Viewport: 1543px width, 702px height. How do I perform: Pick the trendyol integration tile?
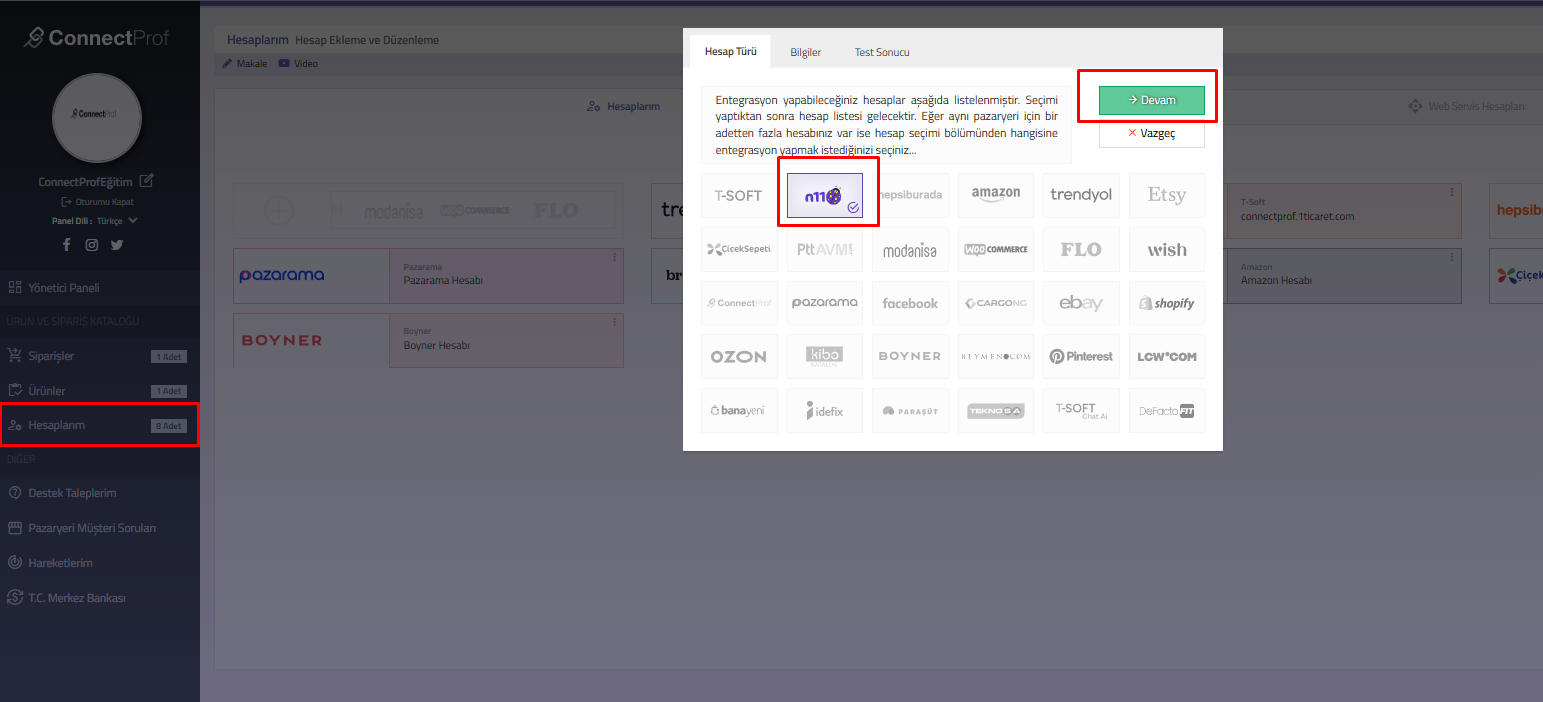1081,195
